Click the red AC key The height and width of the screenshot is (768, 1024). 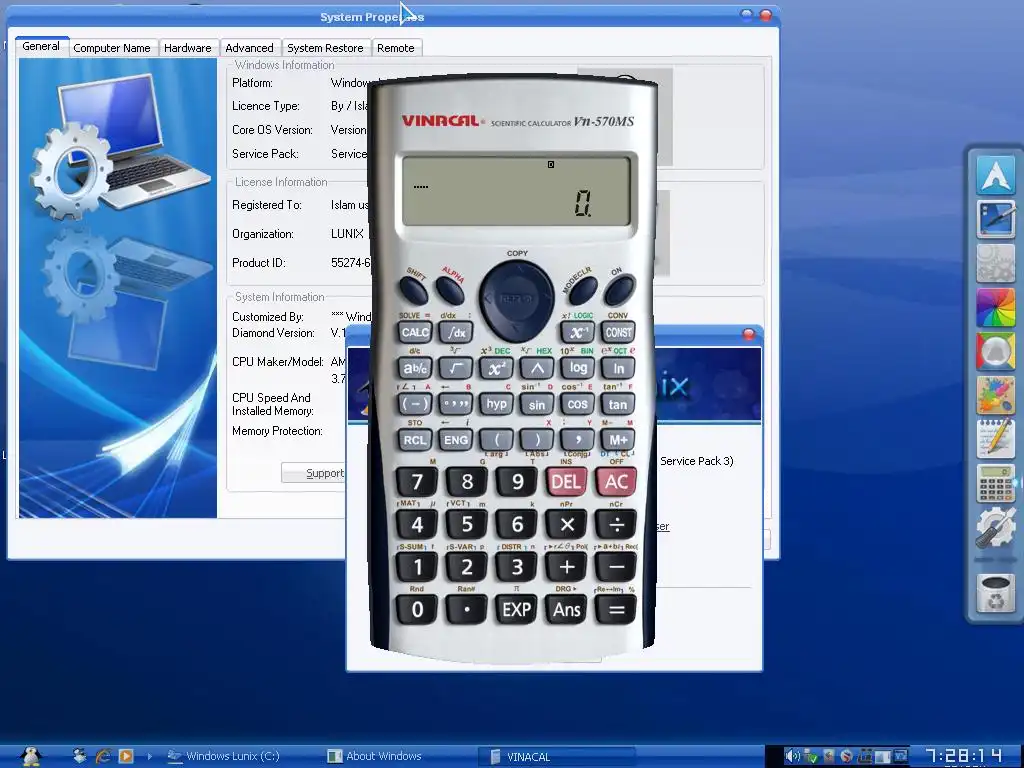616,482
